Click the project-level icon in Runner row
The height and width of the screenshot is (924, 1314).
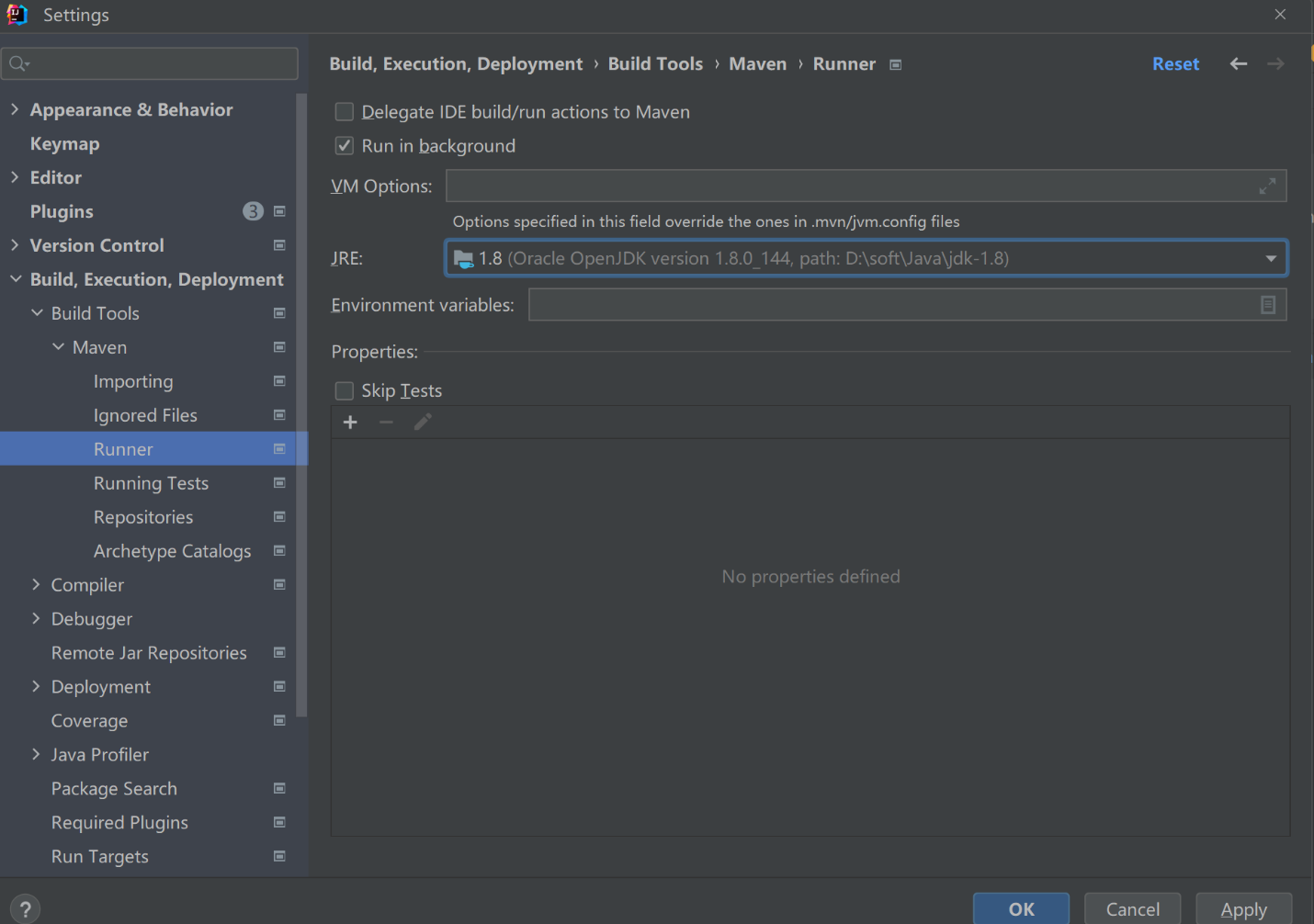click(279, 449)
